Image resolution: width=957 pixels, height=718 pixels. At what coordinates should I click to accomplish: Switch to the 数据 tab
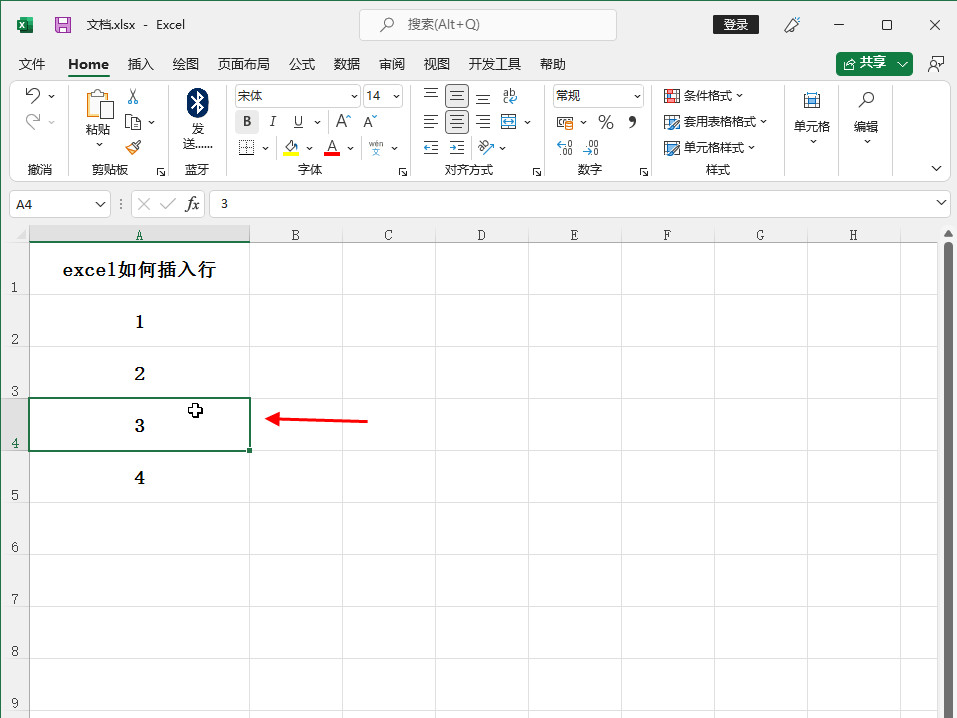[x=347, y=64]
